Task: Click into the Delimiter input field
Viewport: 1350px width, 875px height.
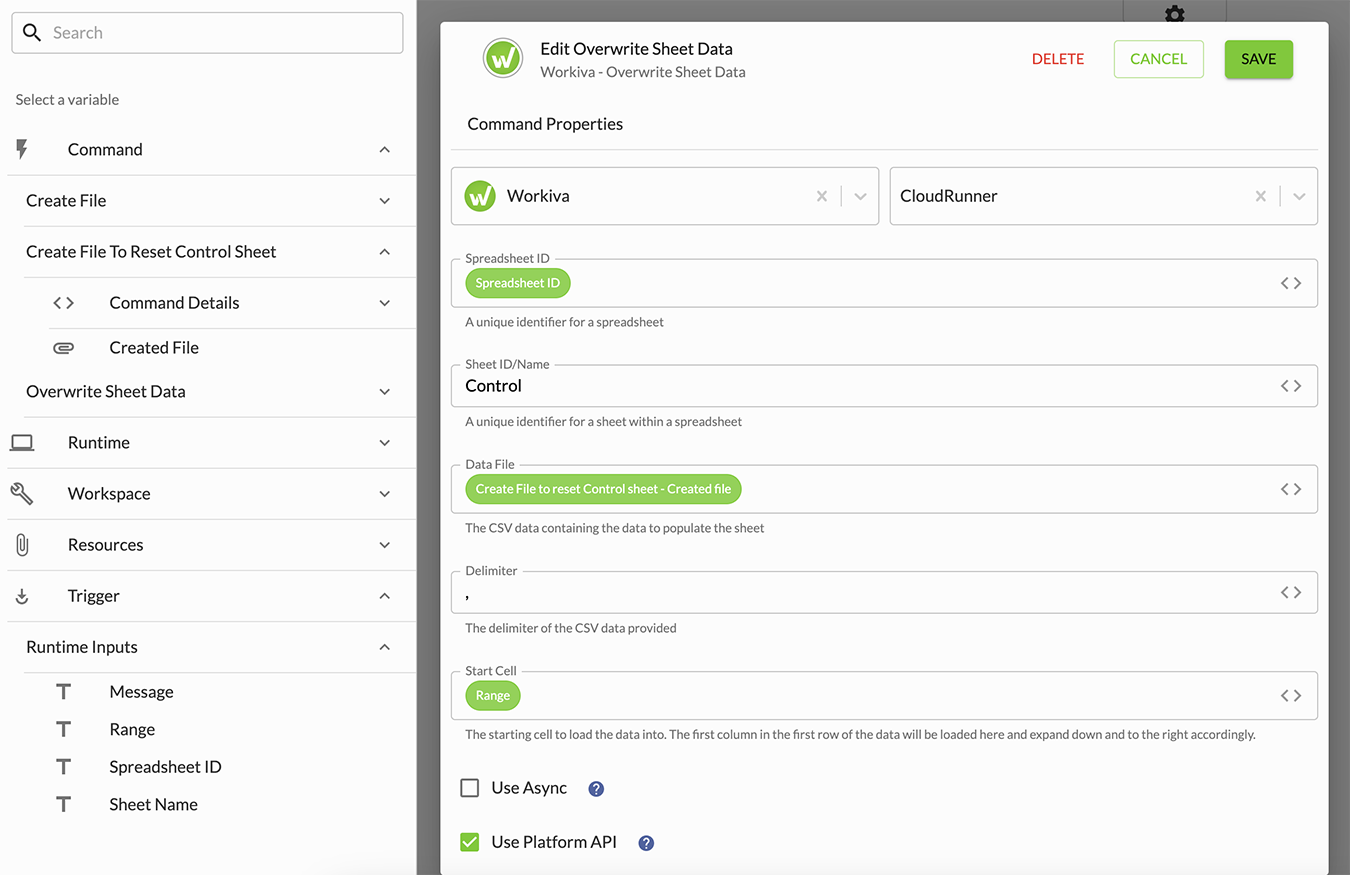Action: coord(884,593)
